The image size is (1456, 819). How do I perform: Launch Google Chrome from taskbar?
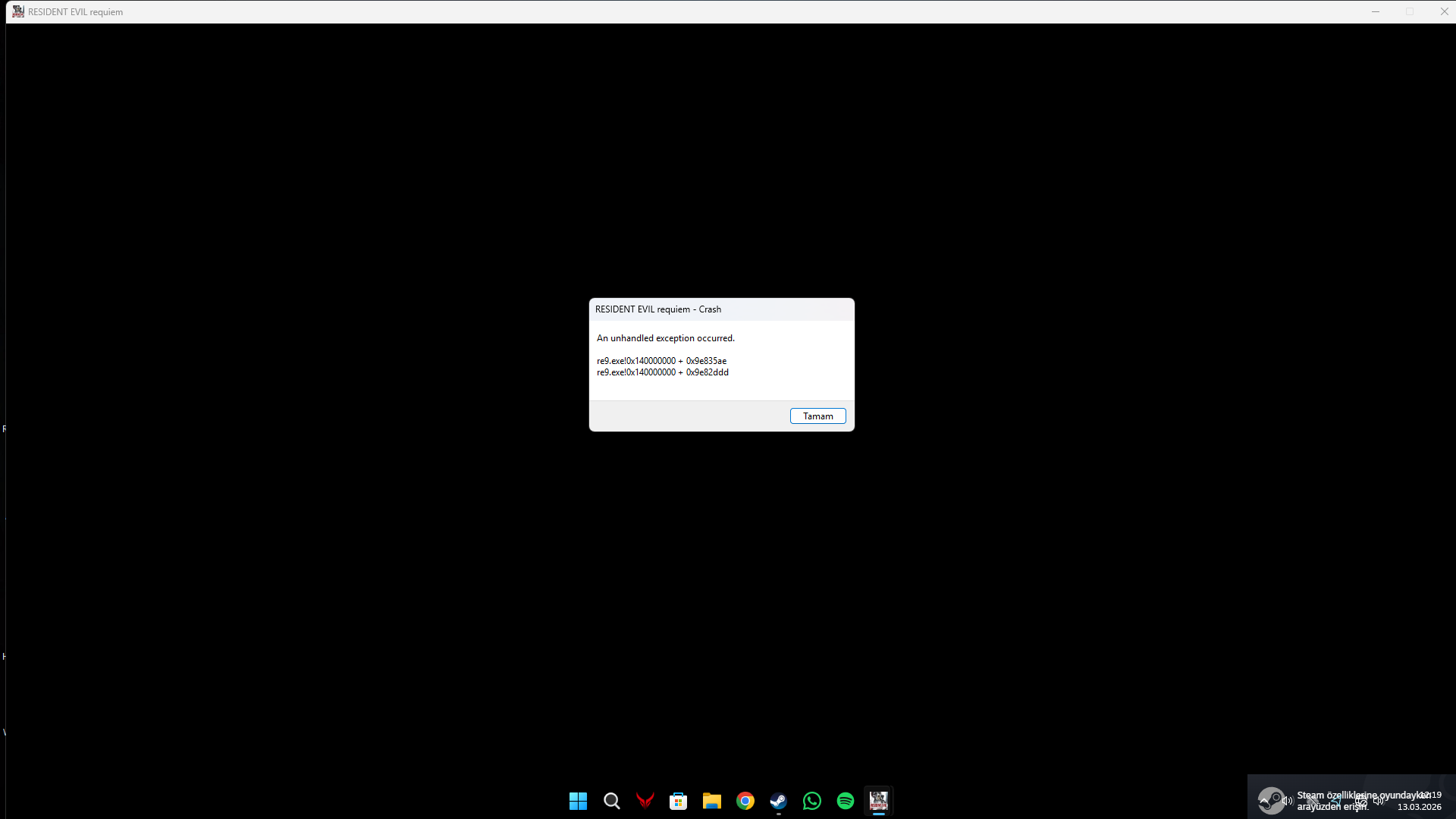pos(745,801)
